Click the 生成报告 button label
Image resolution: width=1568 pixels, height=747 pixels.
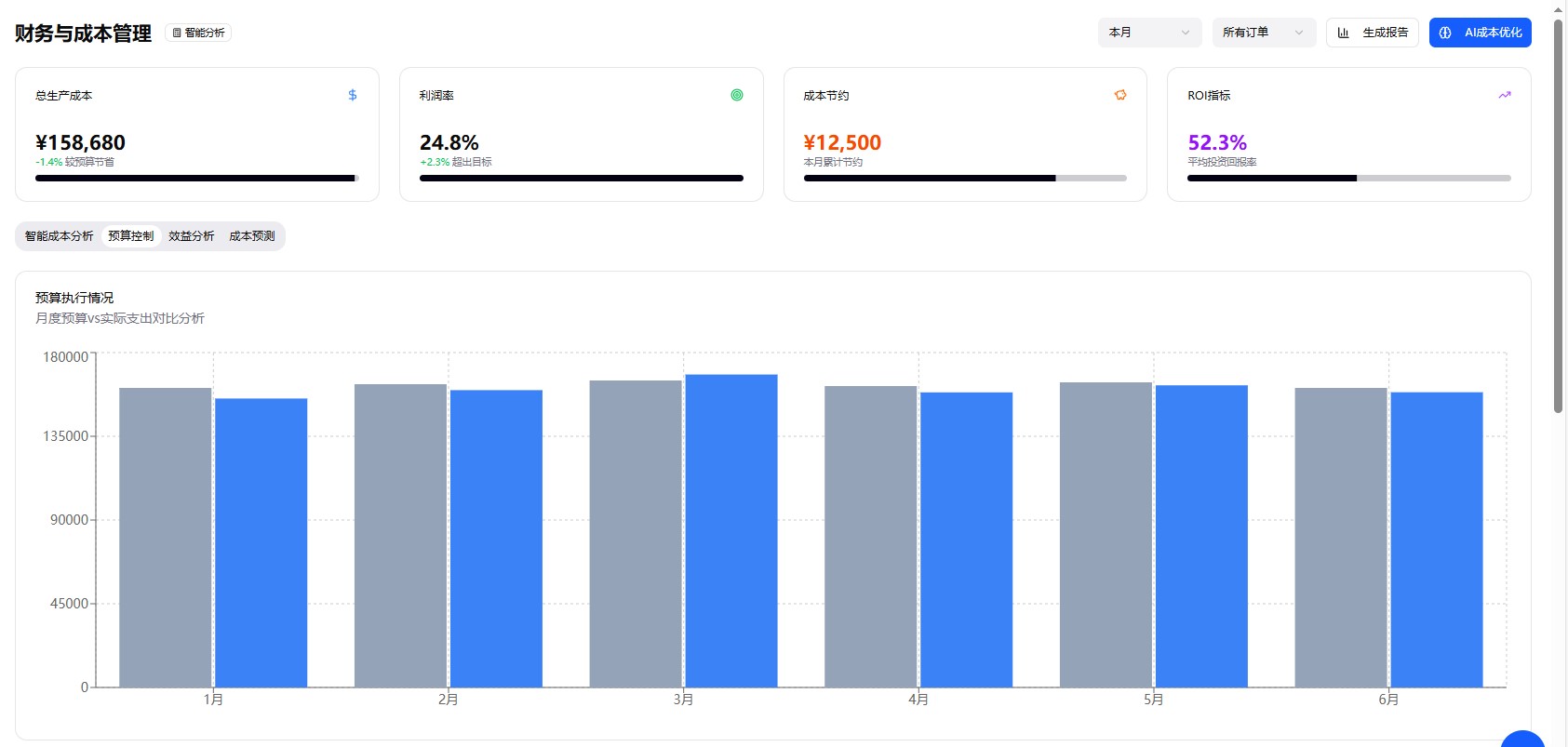(1385, 33)
